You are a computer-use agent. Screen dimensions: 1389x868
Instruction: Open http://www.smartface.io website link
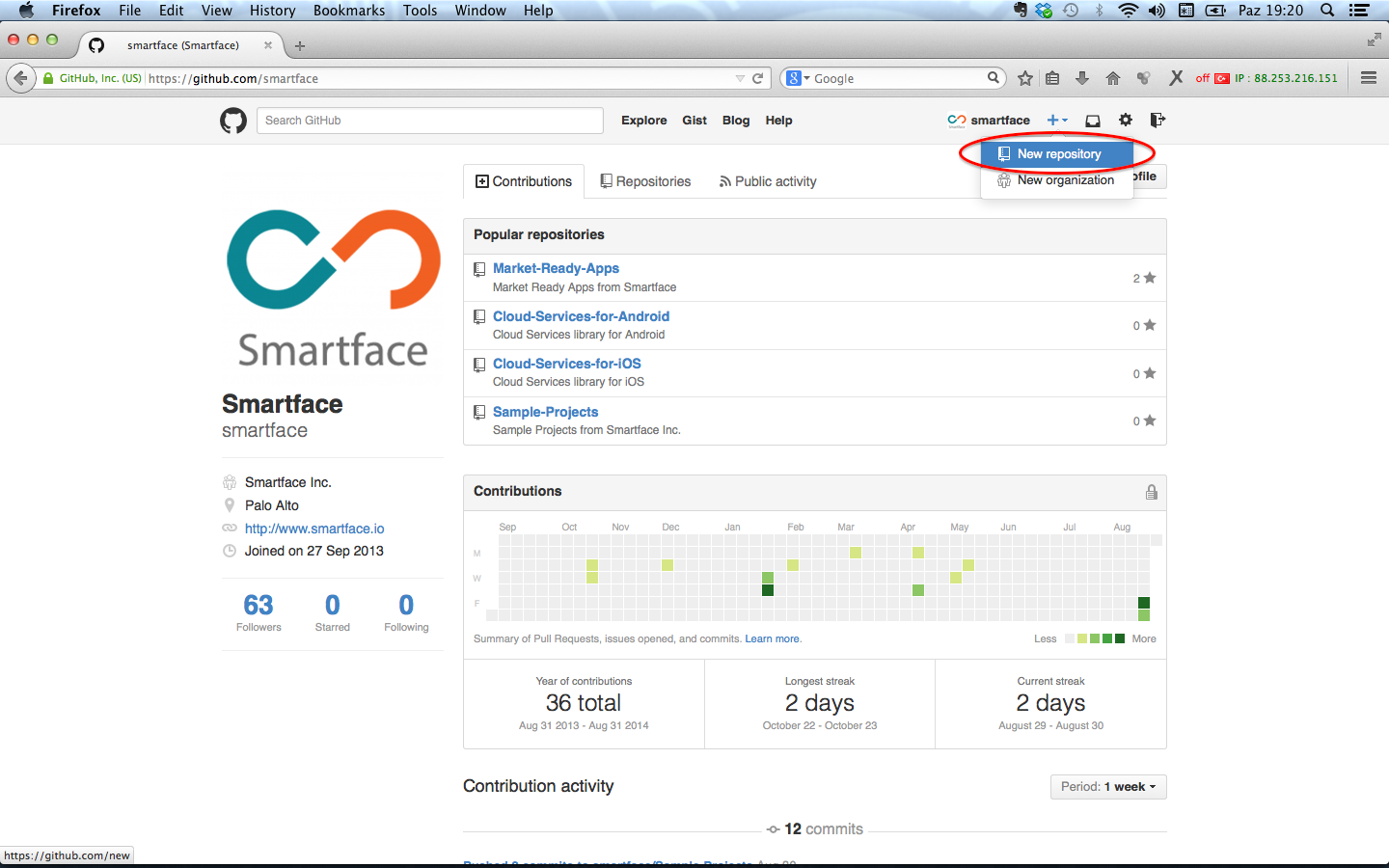314,529
